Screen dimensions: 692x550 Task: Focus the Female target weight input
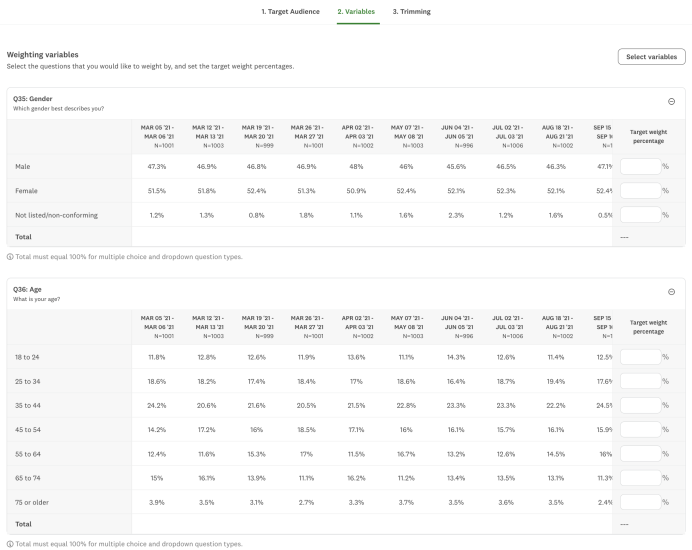(640, 191)
